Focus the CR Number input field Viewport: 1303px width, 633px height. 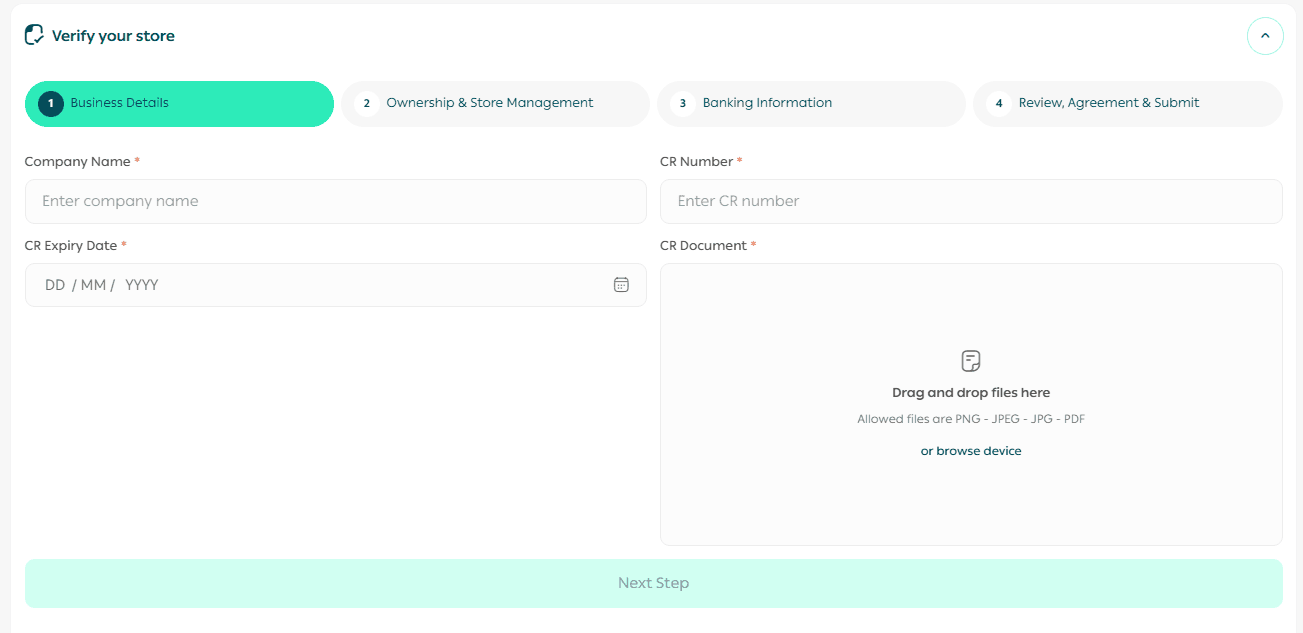click(971, 201)
